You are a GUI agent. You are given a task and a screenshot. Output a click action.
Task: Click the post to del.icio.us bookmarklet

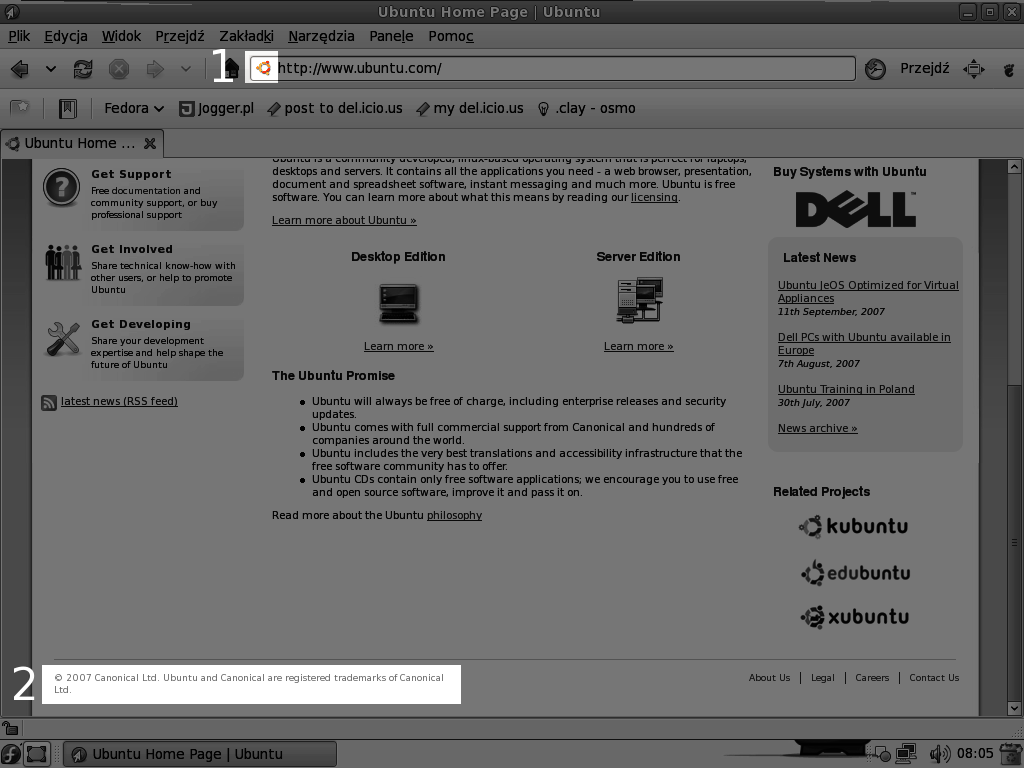335,108
